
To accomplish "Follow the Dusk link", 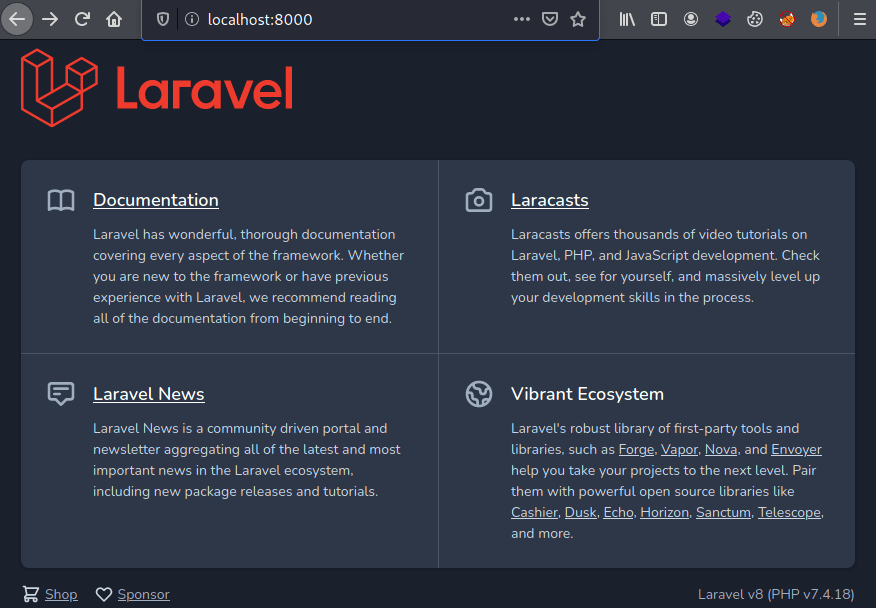I will click(x=580, y=512).
